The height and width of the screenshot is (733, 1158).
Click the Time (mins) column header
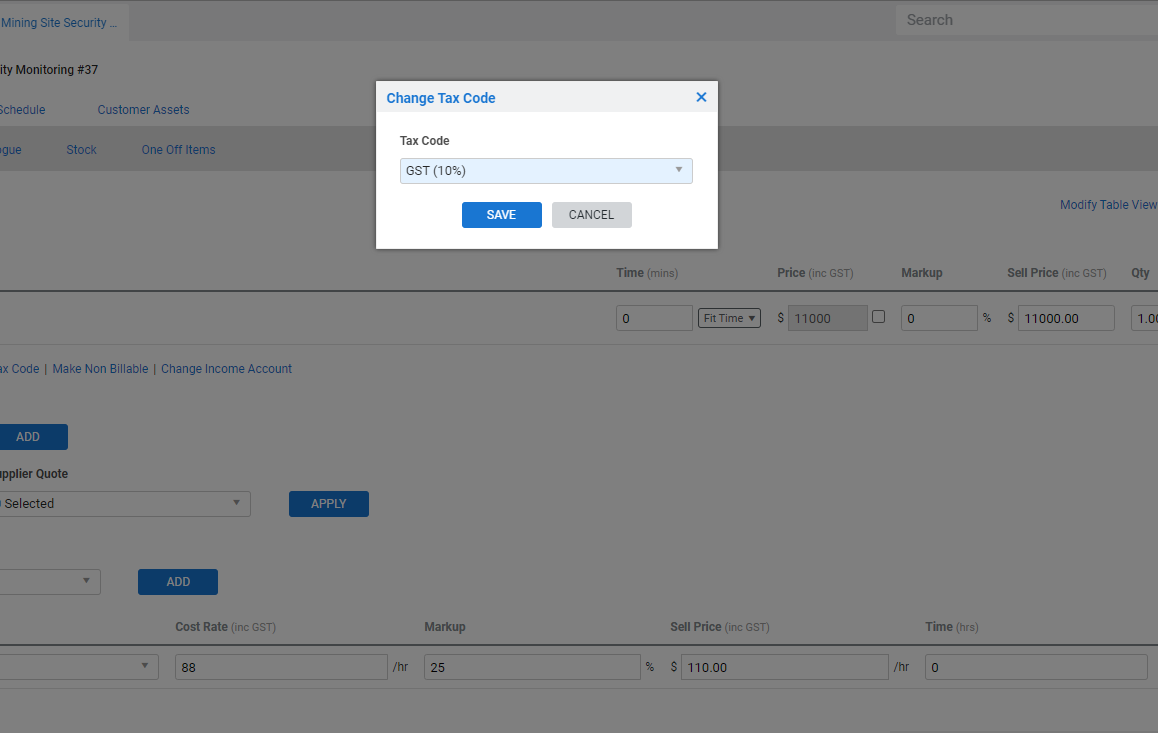[647, 273]
